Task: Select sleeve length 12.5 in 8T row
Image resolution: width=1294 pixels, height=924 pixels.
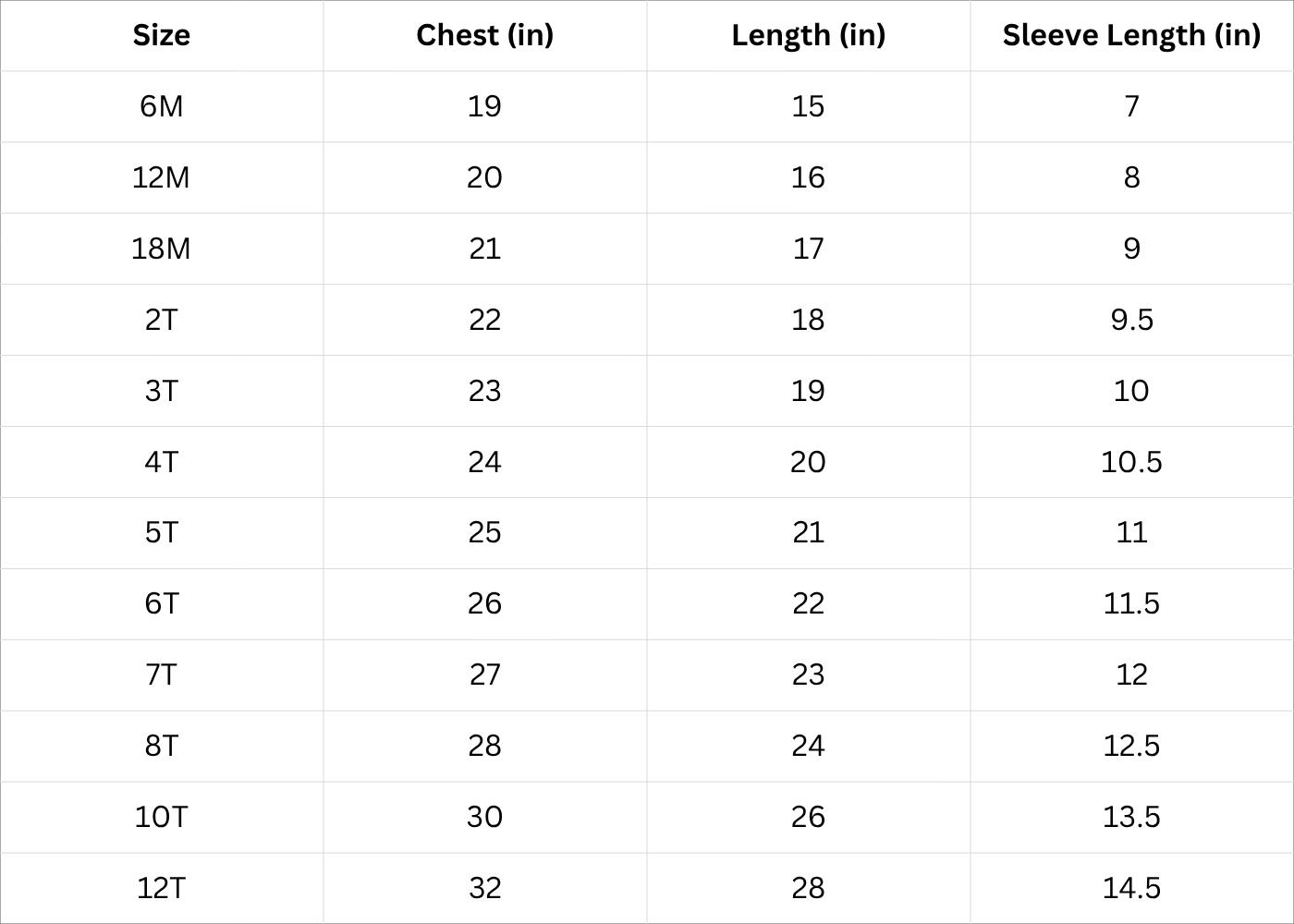Action: [x=1131, y=746]
